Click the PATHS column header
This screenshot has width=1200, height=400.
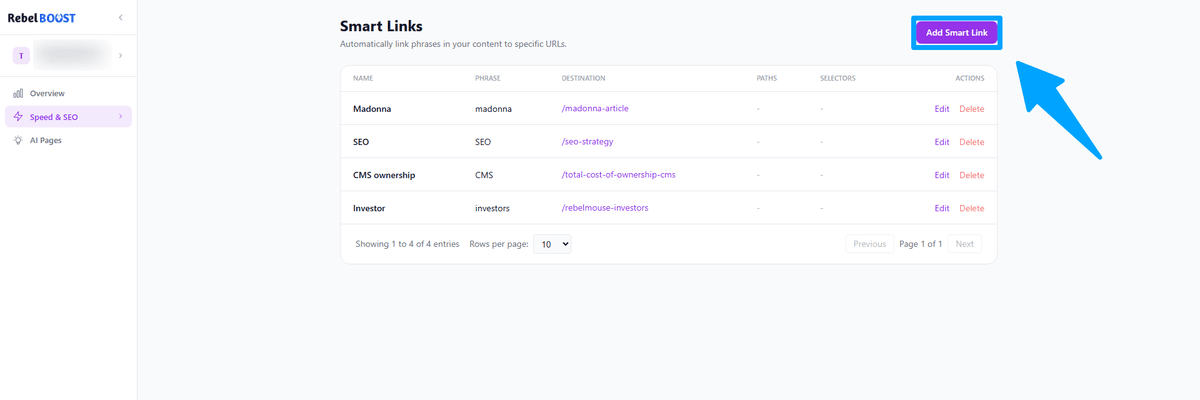[767, 78]
